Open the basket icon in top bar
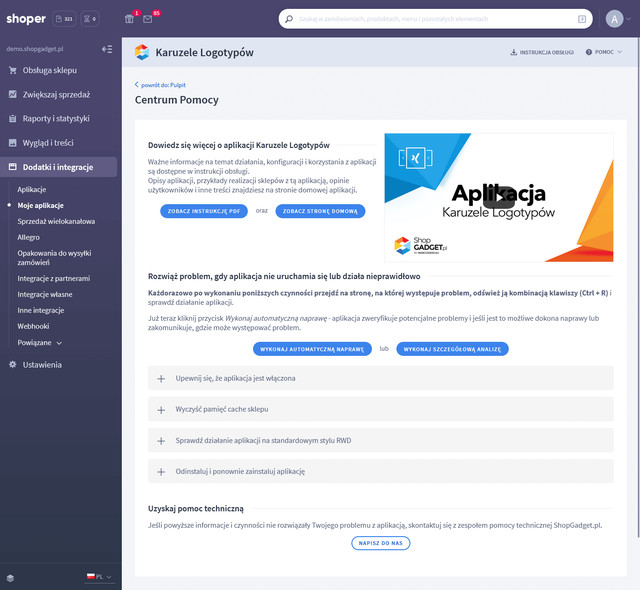The image size is (640, 590). click(x=129, y=19)
